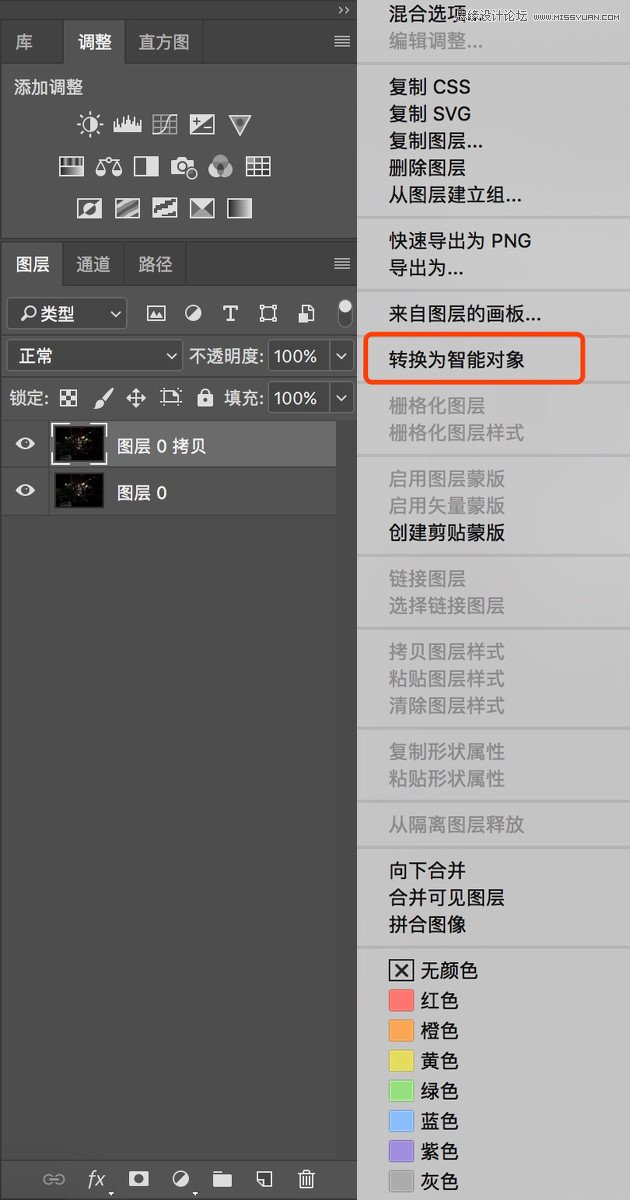Collapse the panels with double arrow
Screen dimensions: 630x1200
[344, 10]
